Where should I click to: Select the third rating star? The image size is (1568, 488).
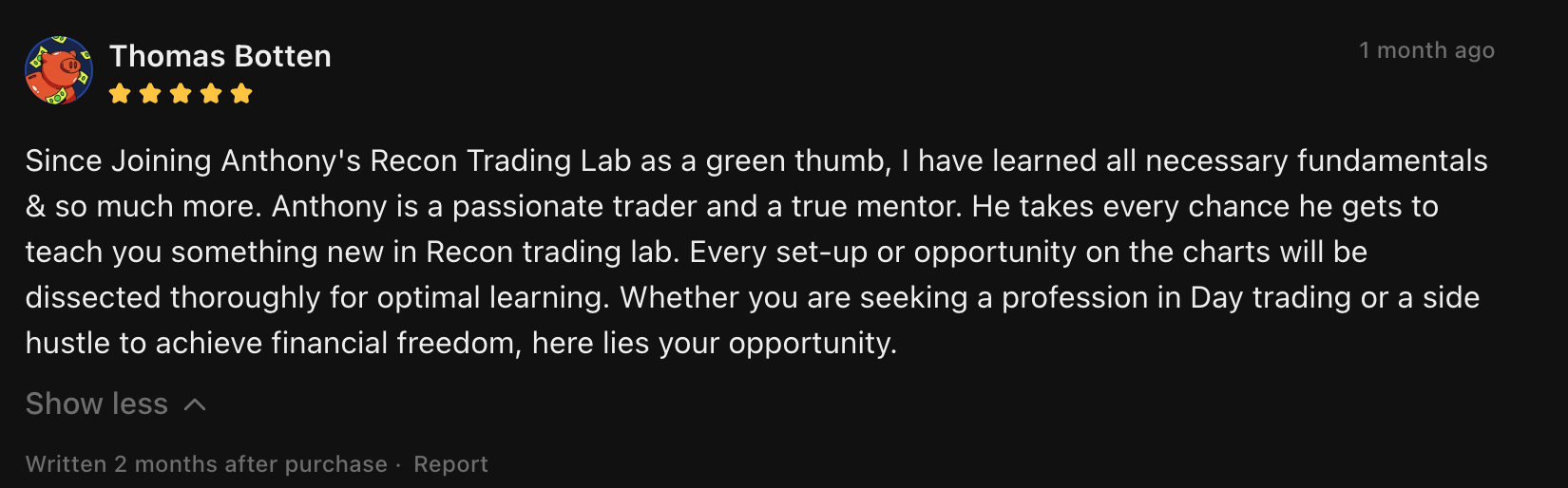pos(181,93)
